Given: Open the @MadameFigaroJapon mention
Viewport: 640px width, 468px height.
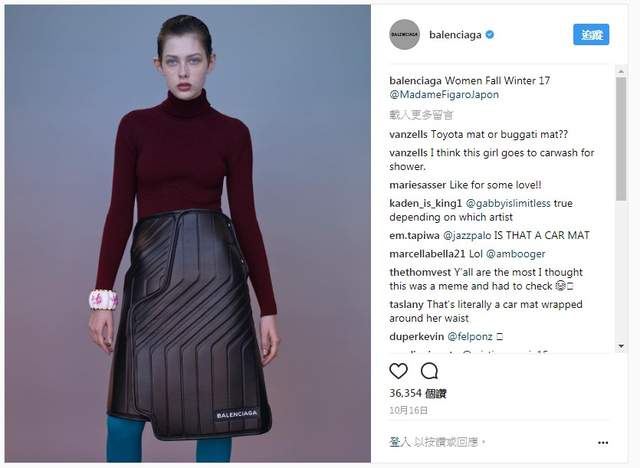Looking at the screenshot, I should 444,95.
